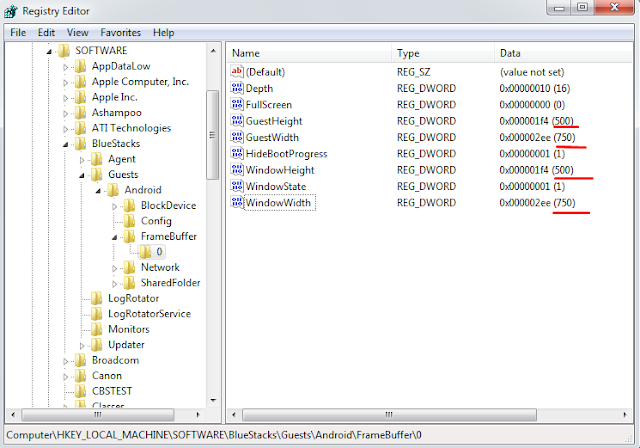This screenshot has height=448, width=640.
Task: Click the Canon folder icon
Action: tap(80, 376)
